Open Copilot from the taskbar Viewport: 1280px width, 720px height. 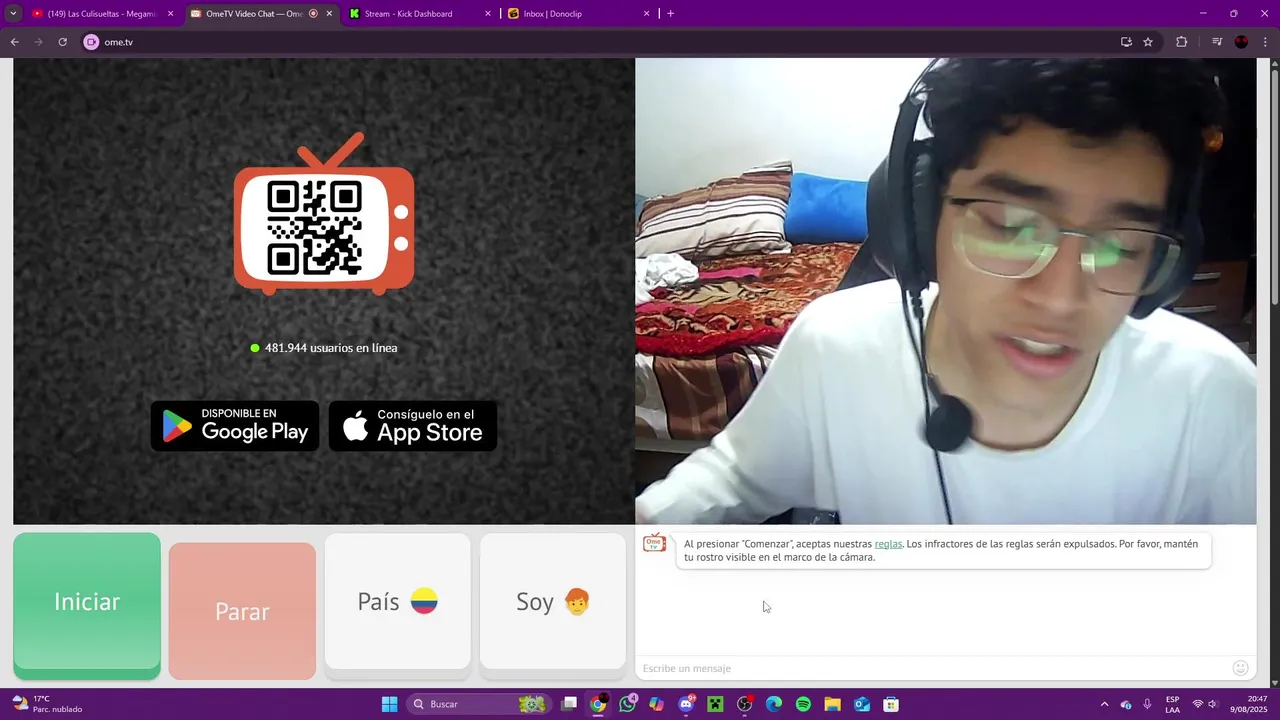656,704
